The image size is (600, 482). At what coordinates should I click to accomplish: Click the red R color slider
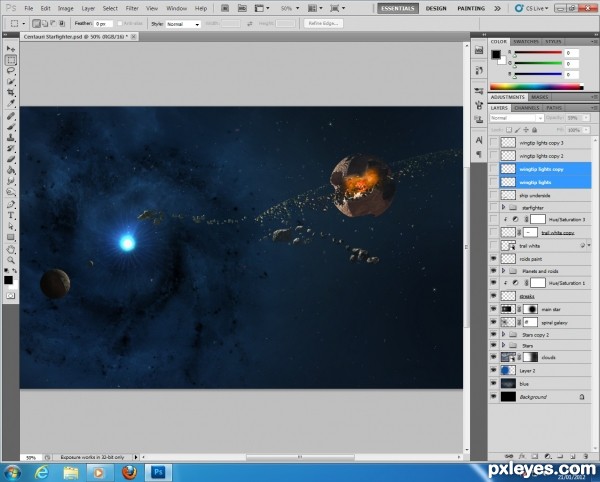(x=538, y=52)
